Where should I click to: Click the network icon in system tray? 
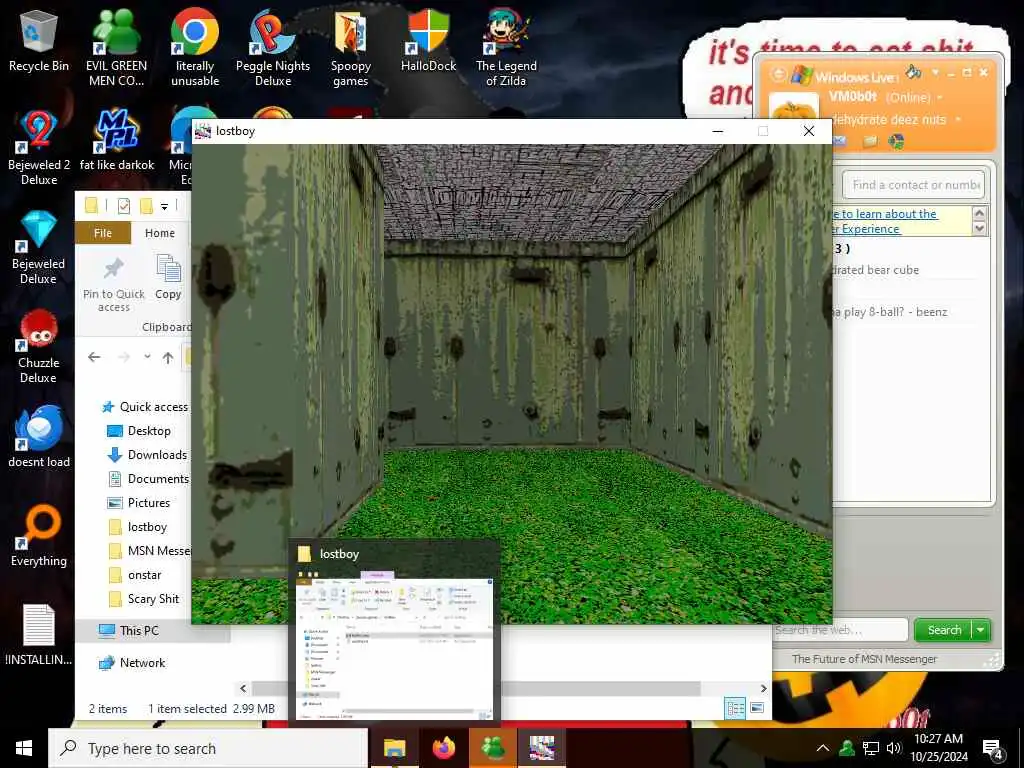[871, 748]
